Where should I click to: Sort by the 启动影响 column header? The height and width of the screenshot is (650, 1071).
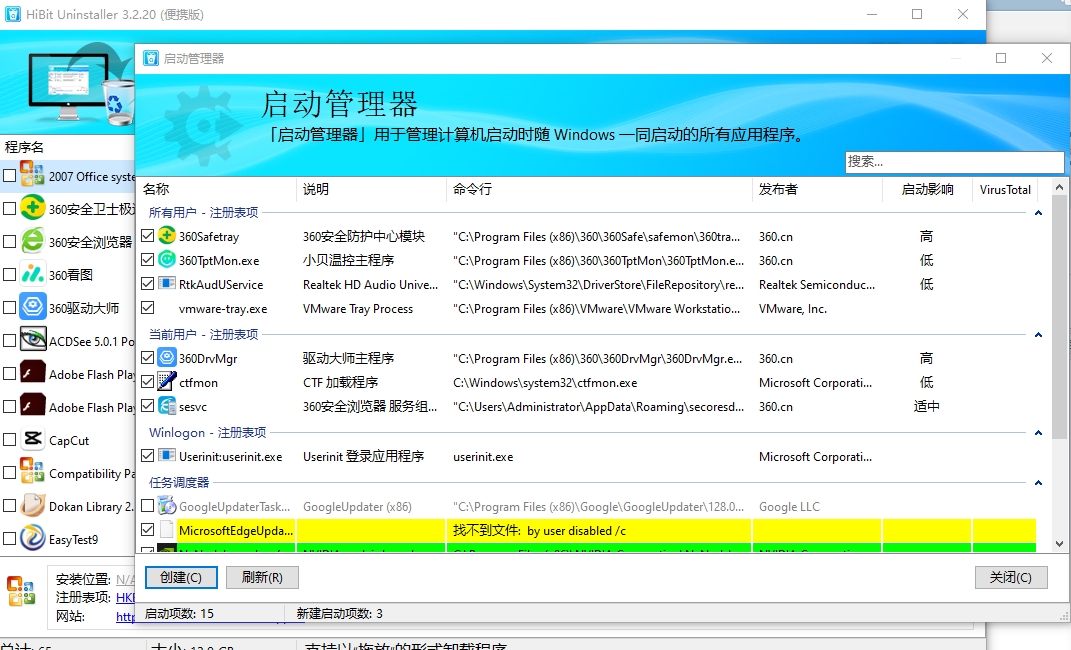[927, 189]
